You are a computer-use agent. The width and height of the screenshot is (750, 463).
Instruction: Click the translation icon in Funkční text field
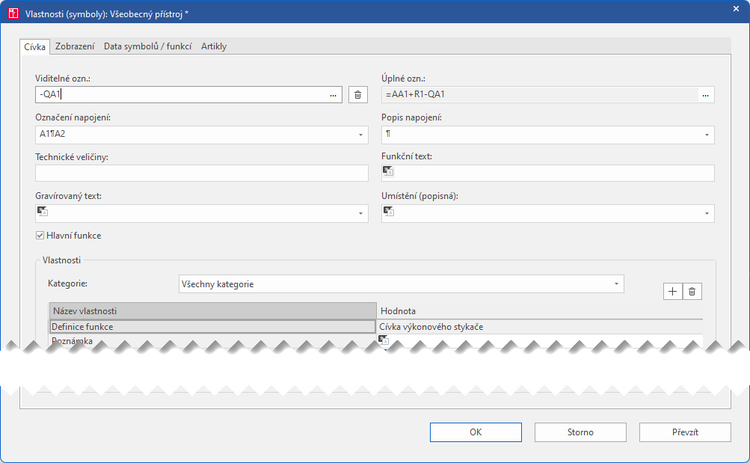[x=388, y=172]
